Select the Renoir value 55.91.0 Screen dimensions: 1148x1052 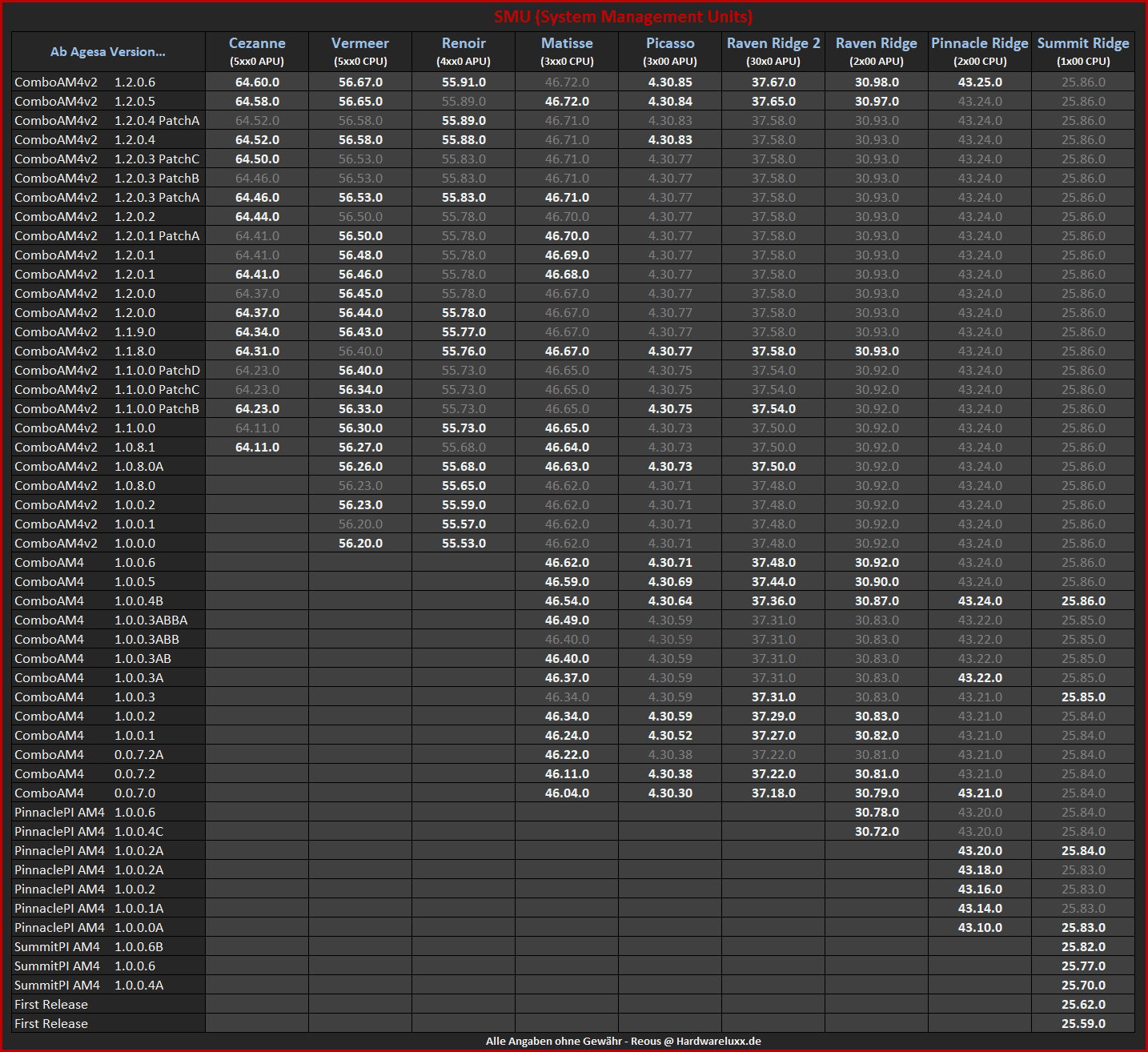click(x=464, y=82)
